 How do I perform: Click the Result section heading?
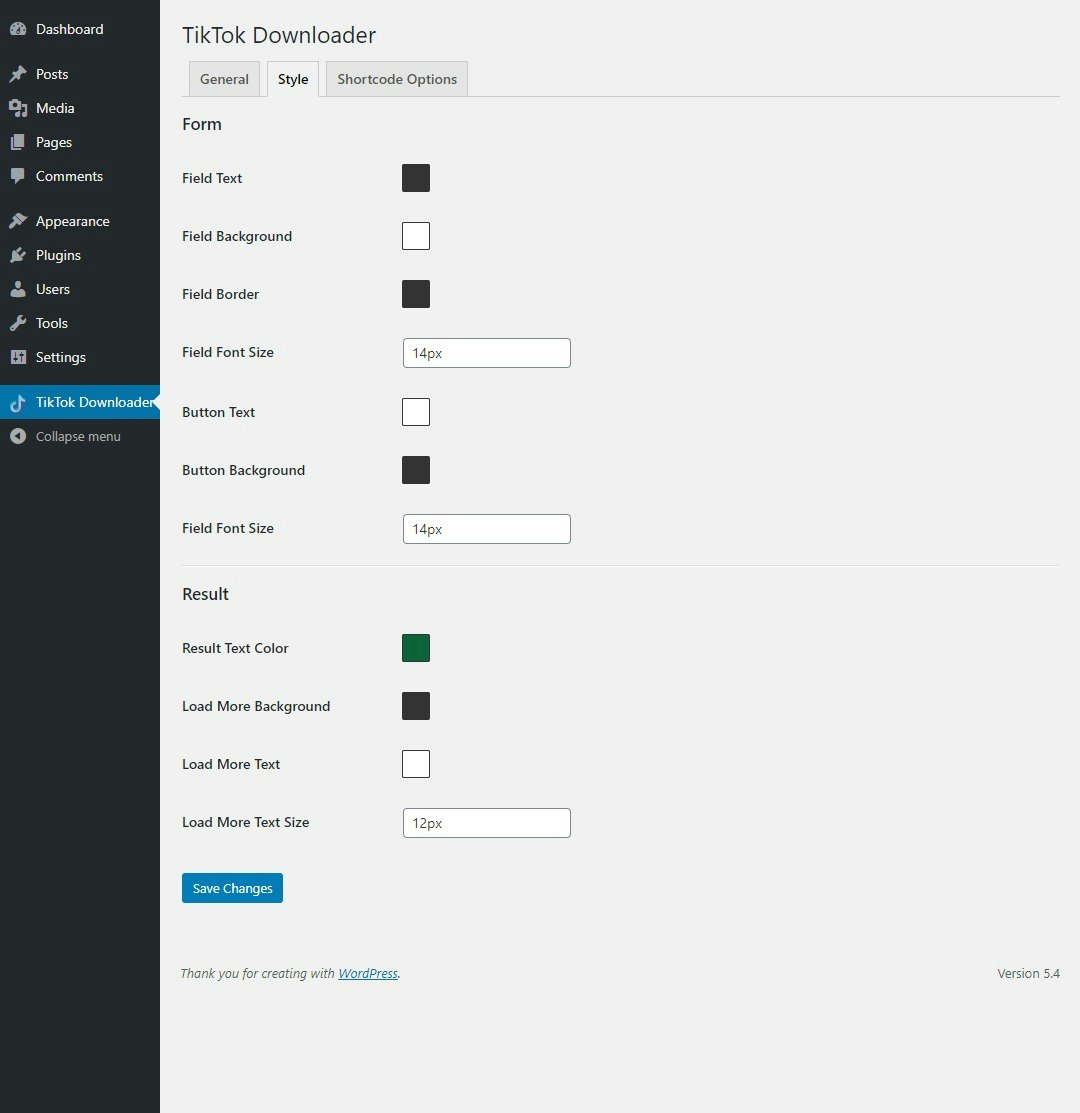205,594
